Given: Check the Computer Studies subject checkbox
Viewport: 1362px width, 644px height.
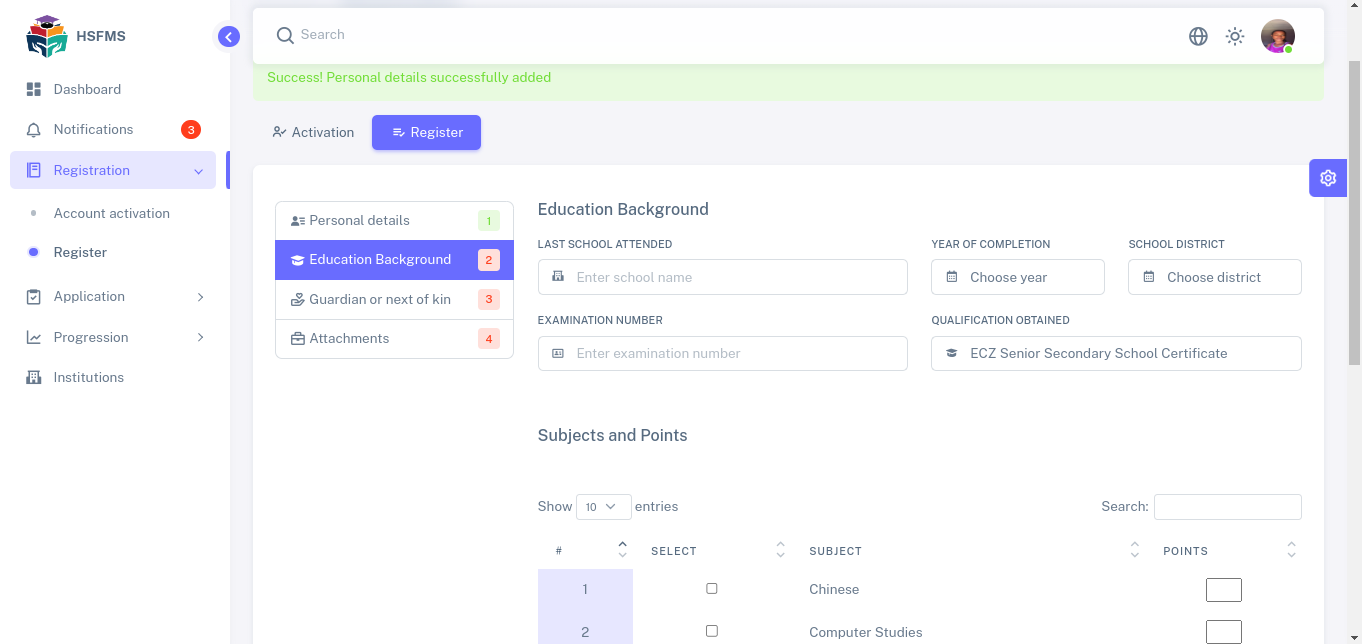Looking at the screenshot, I should [712, 631].
